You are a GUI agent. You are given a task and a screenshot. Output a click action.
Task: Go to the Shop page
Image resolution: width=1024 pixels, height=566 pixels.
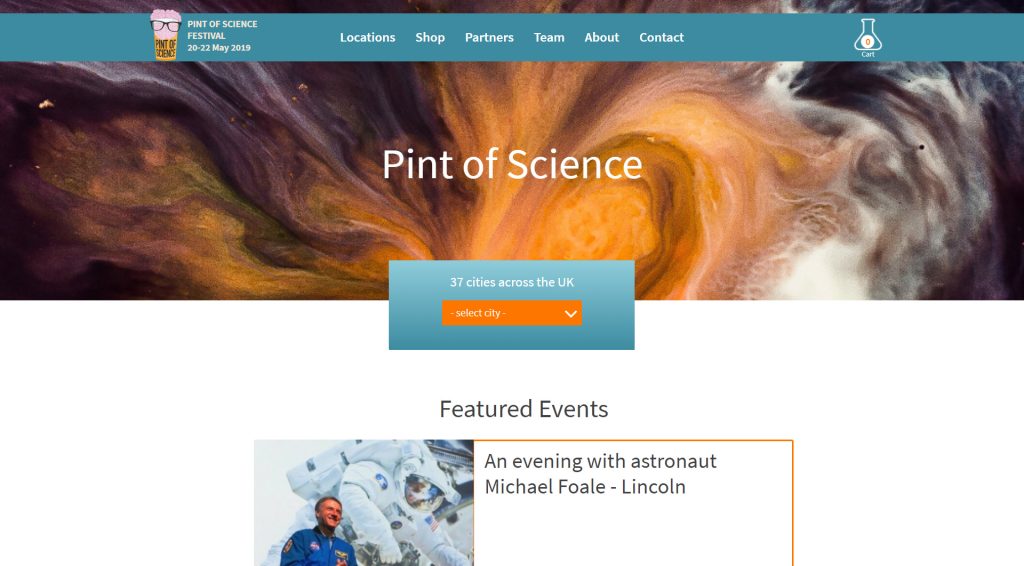coord(430,37)
